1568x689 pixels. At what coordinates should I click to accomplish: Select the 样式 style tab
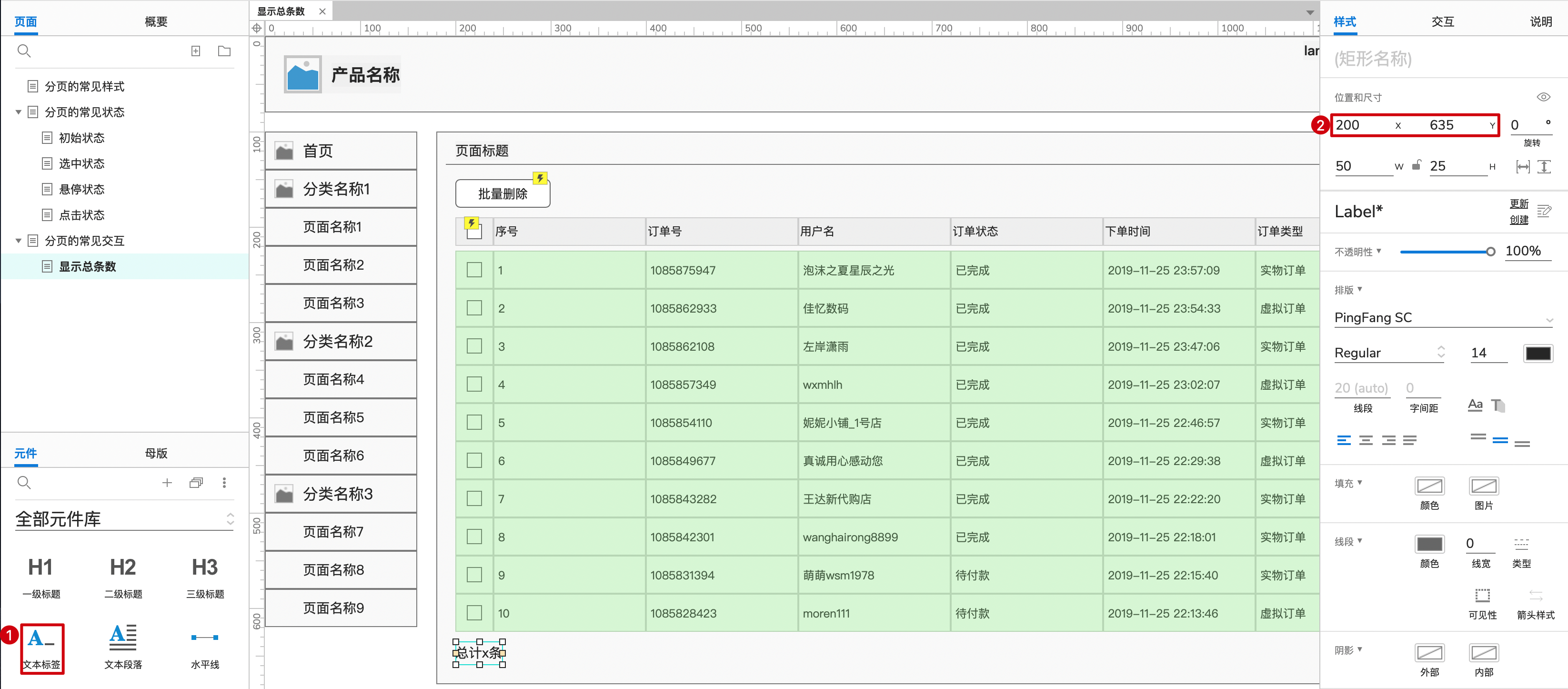pyautogui.click(x=1345, y=22)
